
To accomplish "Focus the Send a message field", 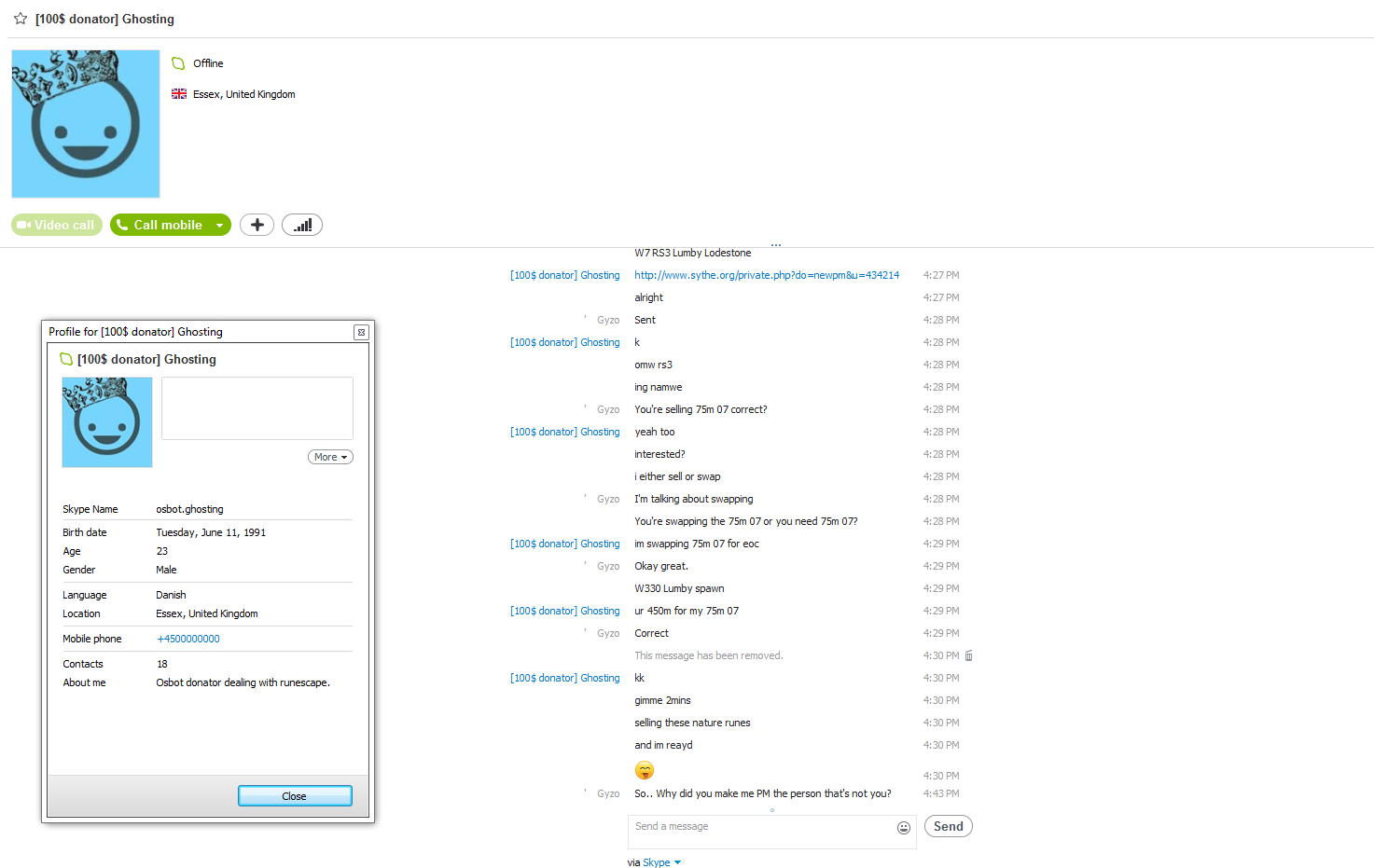I will (x=760, y=832).
